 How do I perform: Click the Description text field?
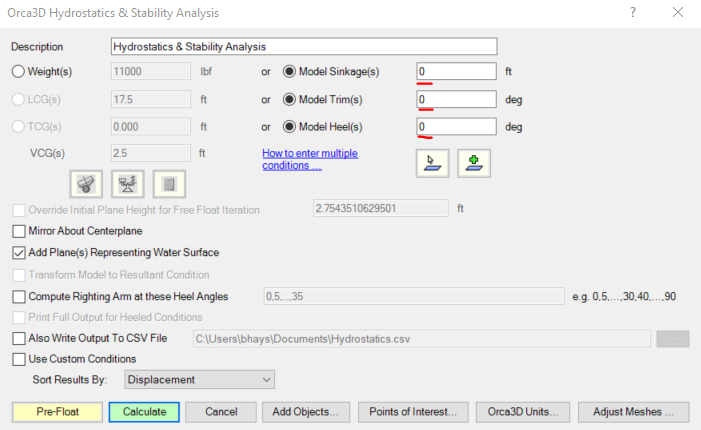pyautogui.click(x=304, y=46)
